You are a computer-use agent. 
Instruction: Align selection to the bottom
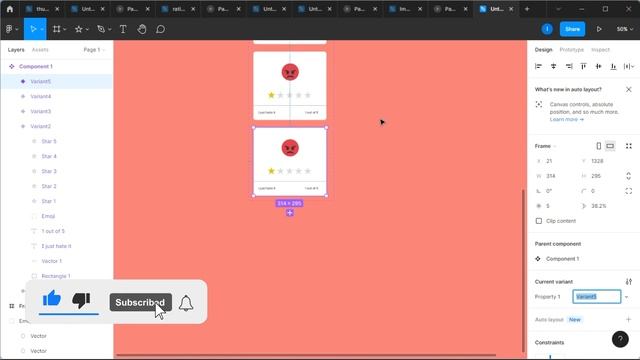click(x=613, y=66)
